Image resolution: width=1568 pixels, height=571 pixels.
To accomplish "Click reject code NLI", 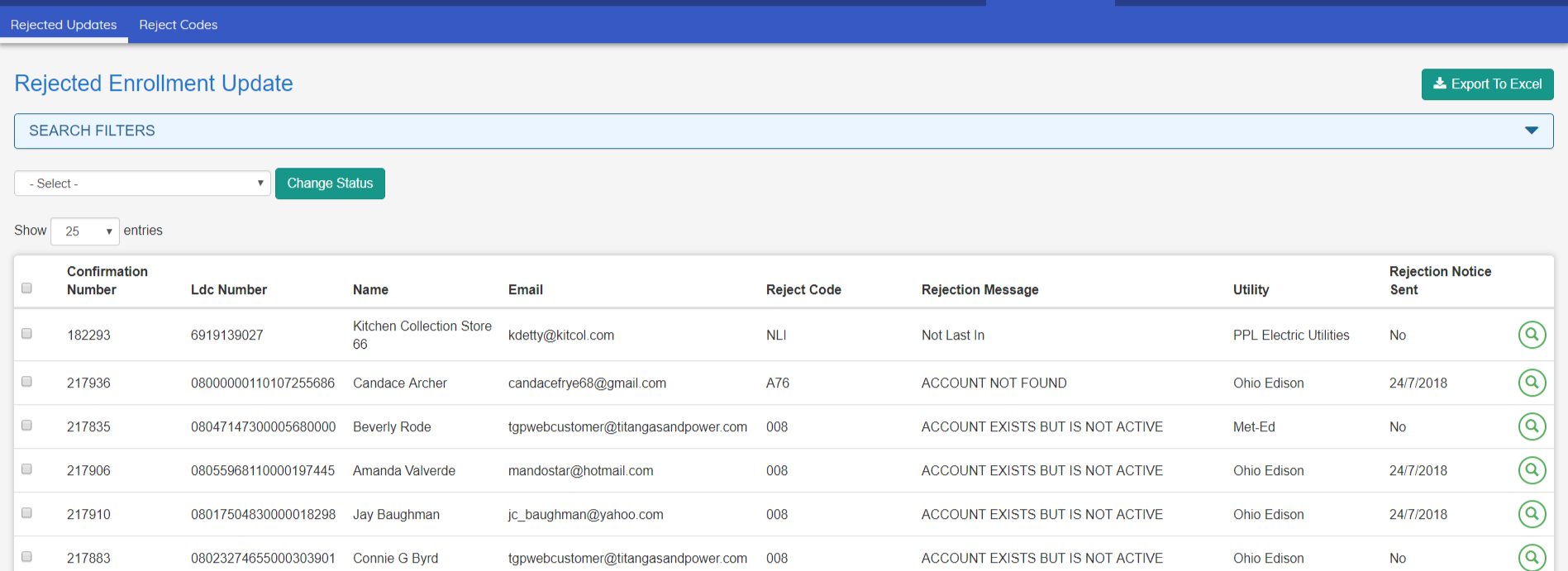I will pos(776,335).
